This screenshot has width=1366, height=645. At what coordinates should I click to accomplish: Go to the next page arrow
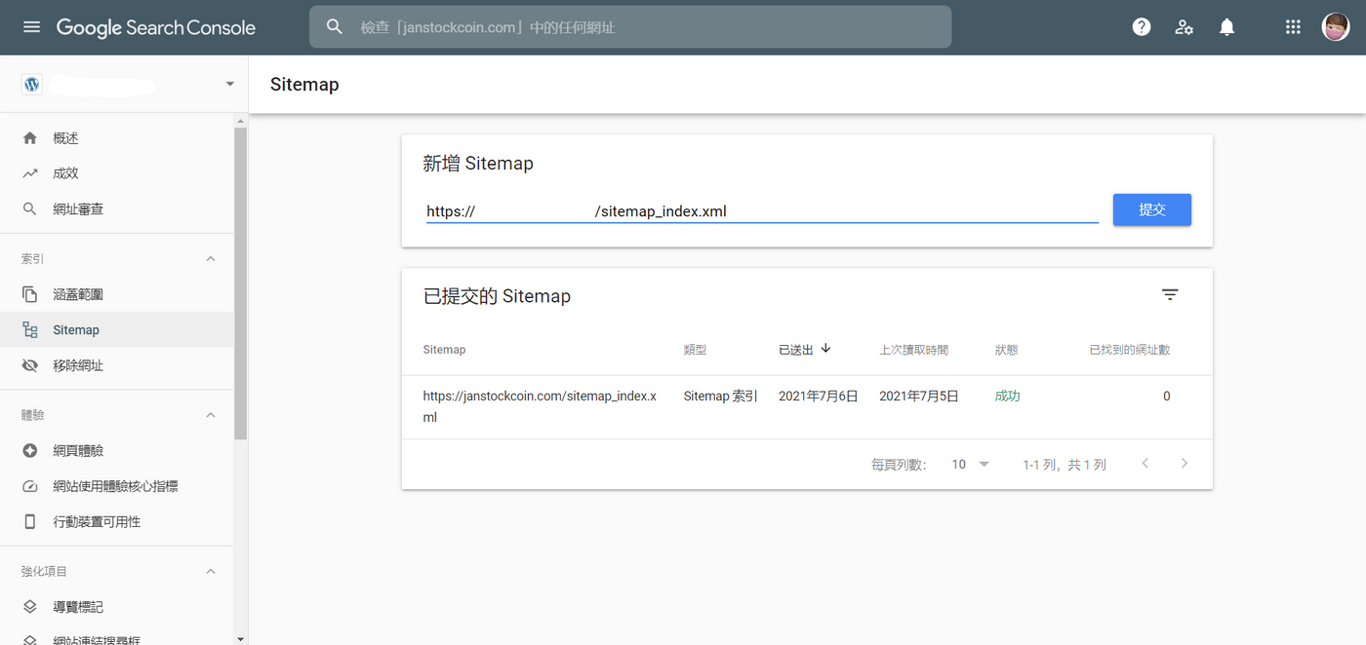click(x=1184, y=463)
